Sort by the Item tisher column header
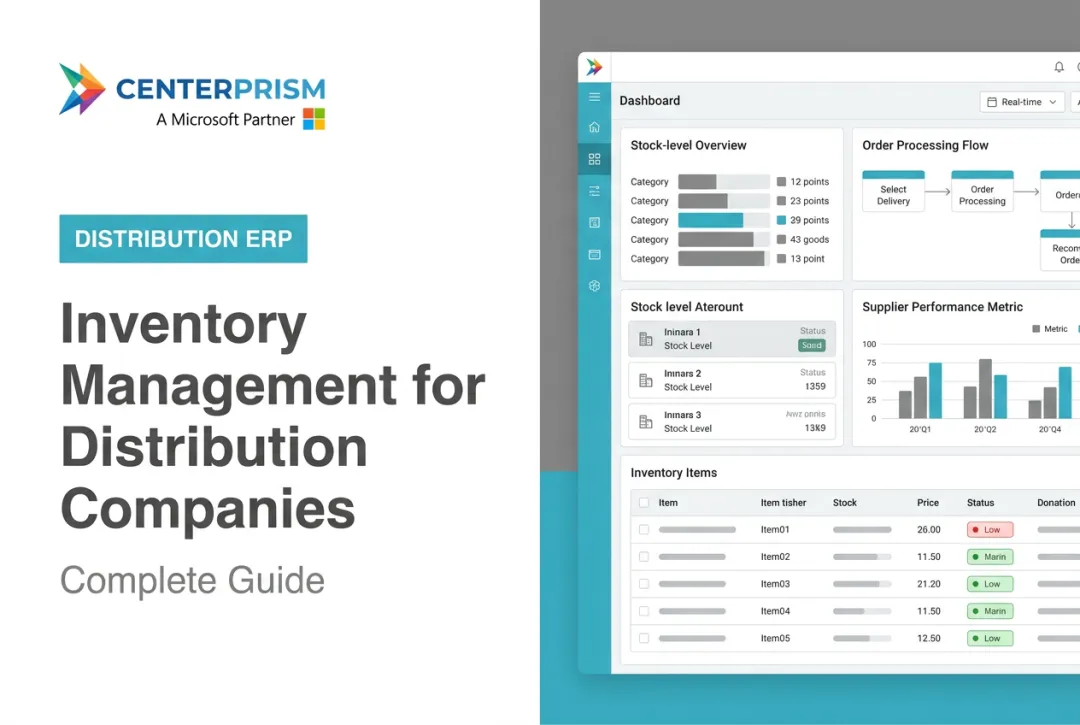Image resolution: width=1080 pixels, height=725 pixels. 783,503
